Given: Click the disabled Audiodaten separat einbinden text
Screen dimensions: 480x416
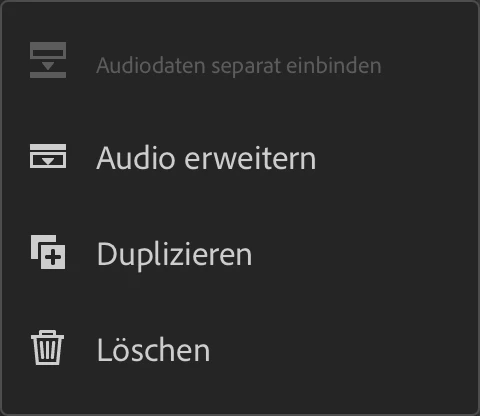Looking at the screenshot, I should 239,66.
